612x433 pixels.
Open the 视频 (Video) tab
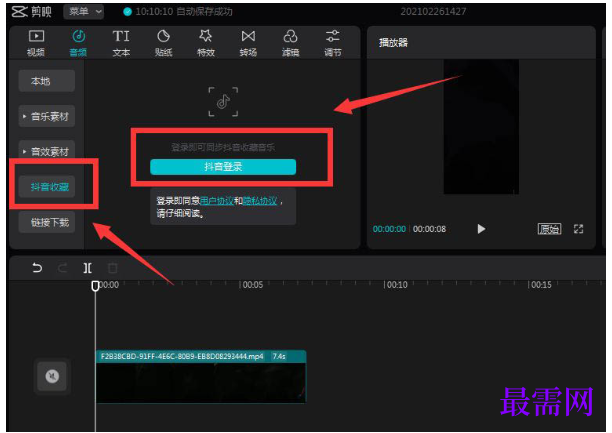click(36, 43)
